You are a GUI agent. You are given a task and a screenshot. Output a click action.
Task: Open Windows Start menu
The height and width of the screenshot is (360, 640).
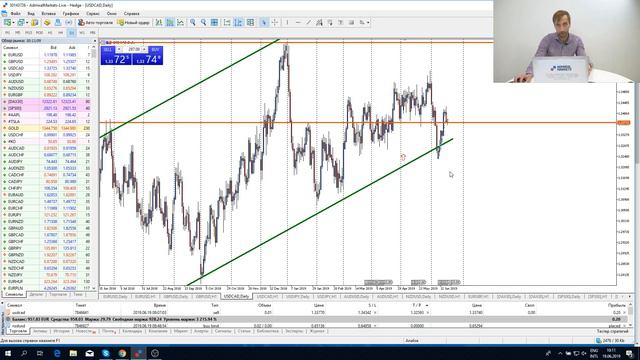click(8, 353)
